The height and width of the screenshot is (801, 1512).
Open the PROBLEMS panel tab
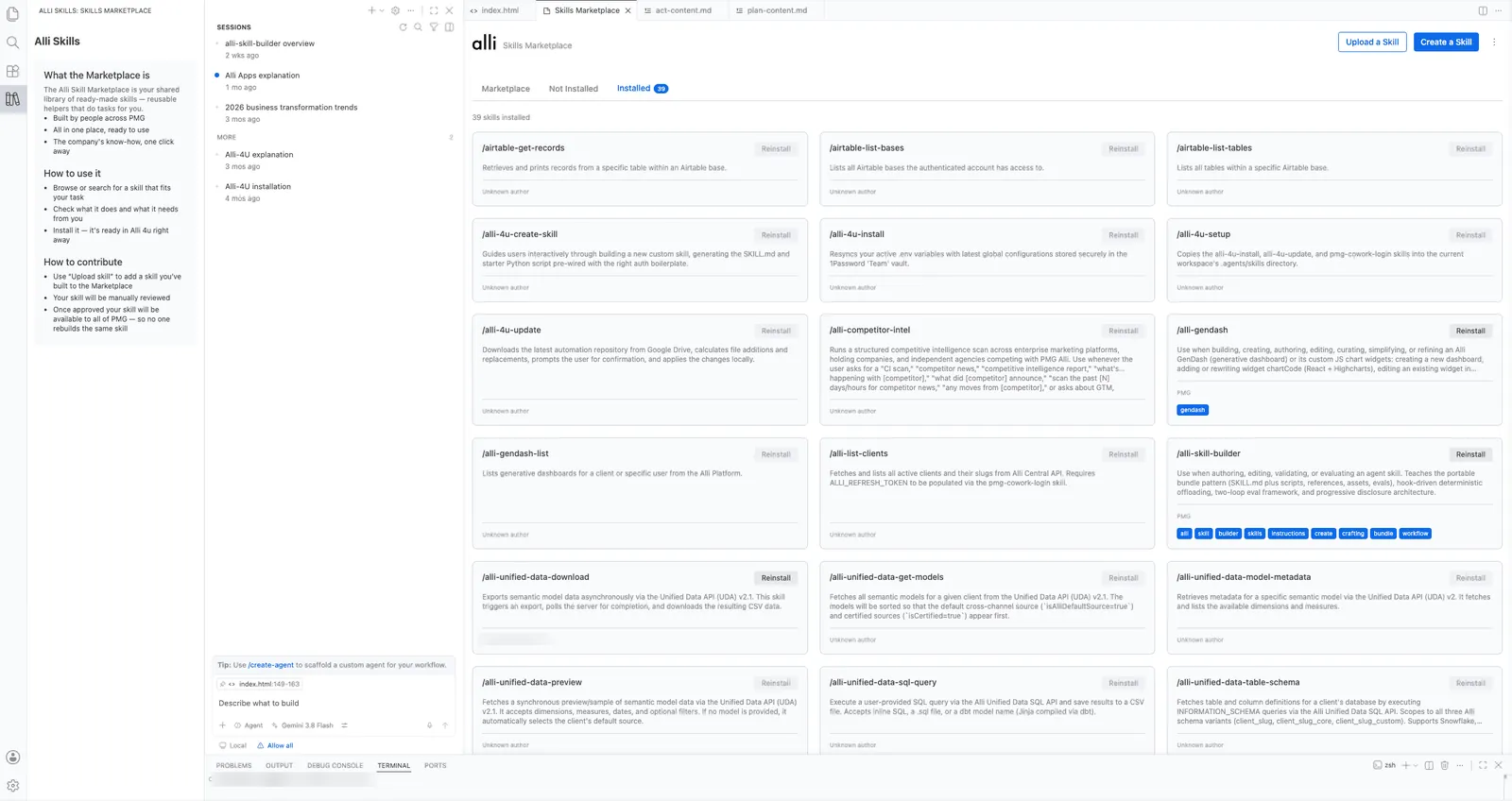(233, 766)
